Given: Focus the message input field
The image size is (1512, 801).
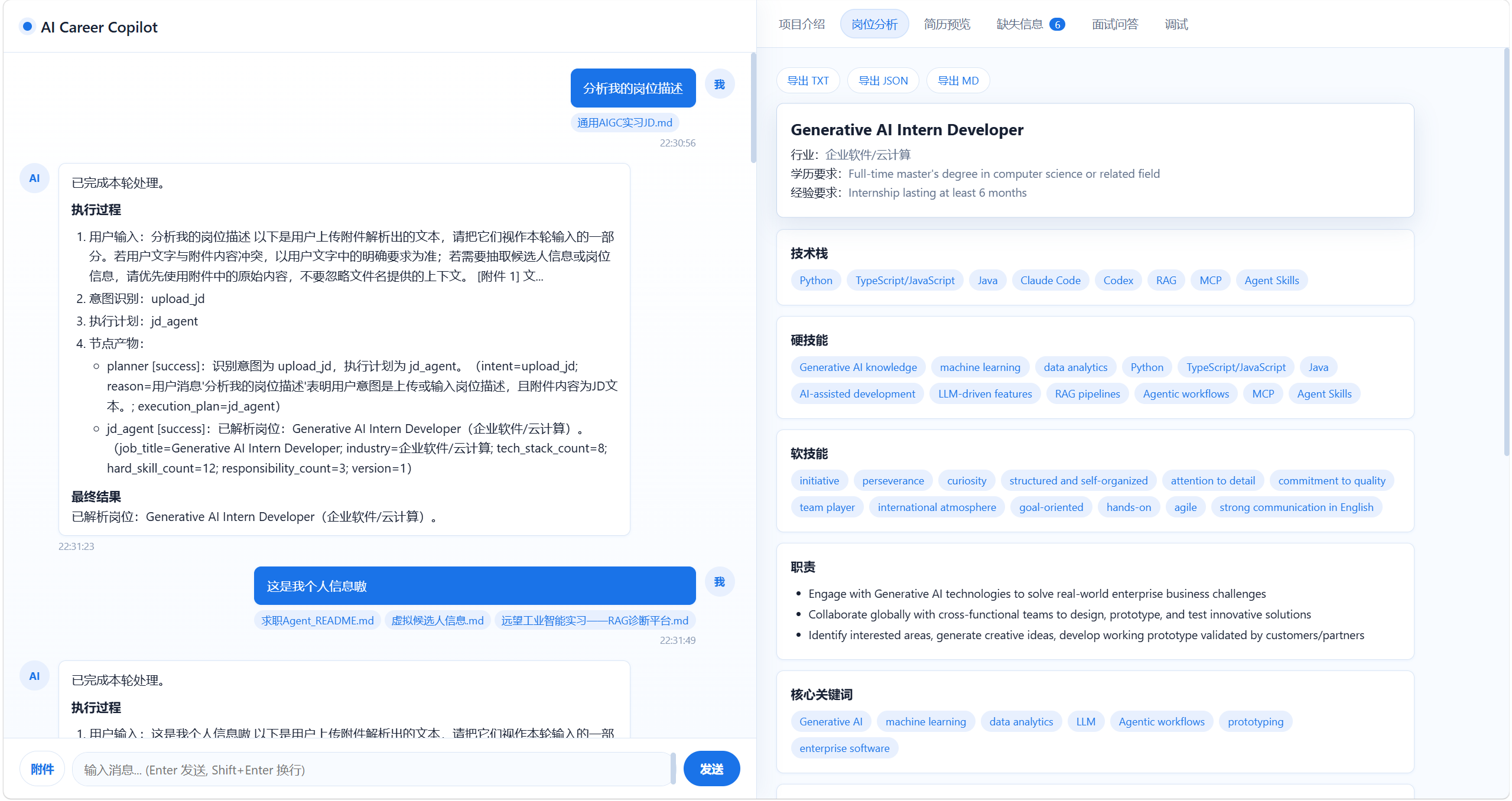Looking at the screenshot, I should click(x=373, y=769).
